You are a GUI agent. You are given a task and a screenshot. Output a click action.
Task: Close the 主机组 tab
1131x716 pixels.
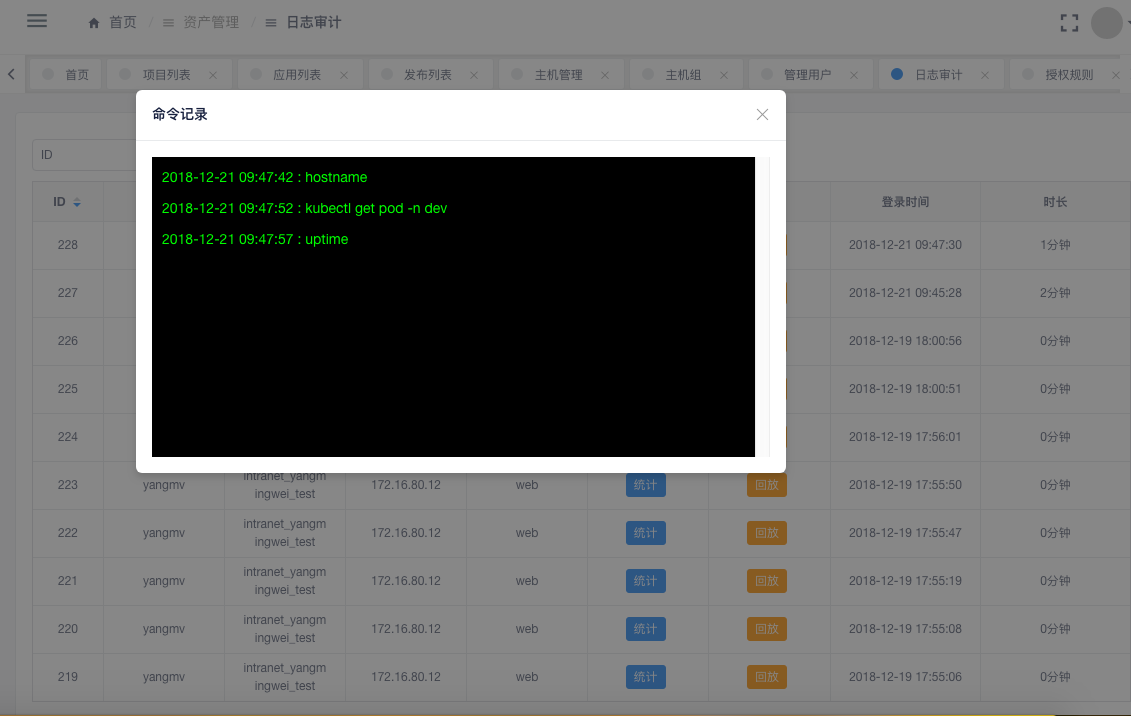click(723, 75)
